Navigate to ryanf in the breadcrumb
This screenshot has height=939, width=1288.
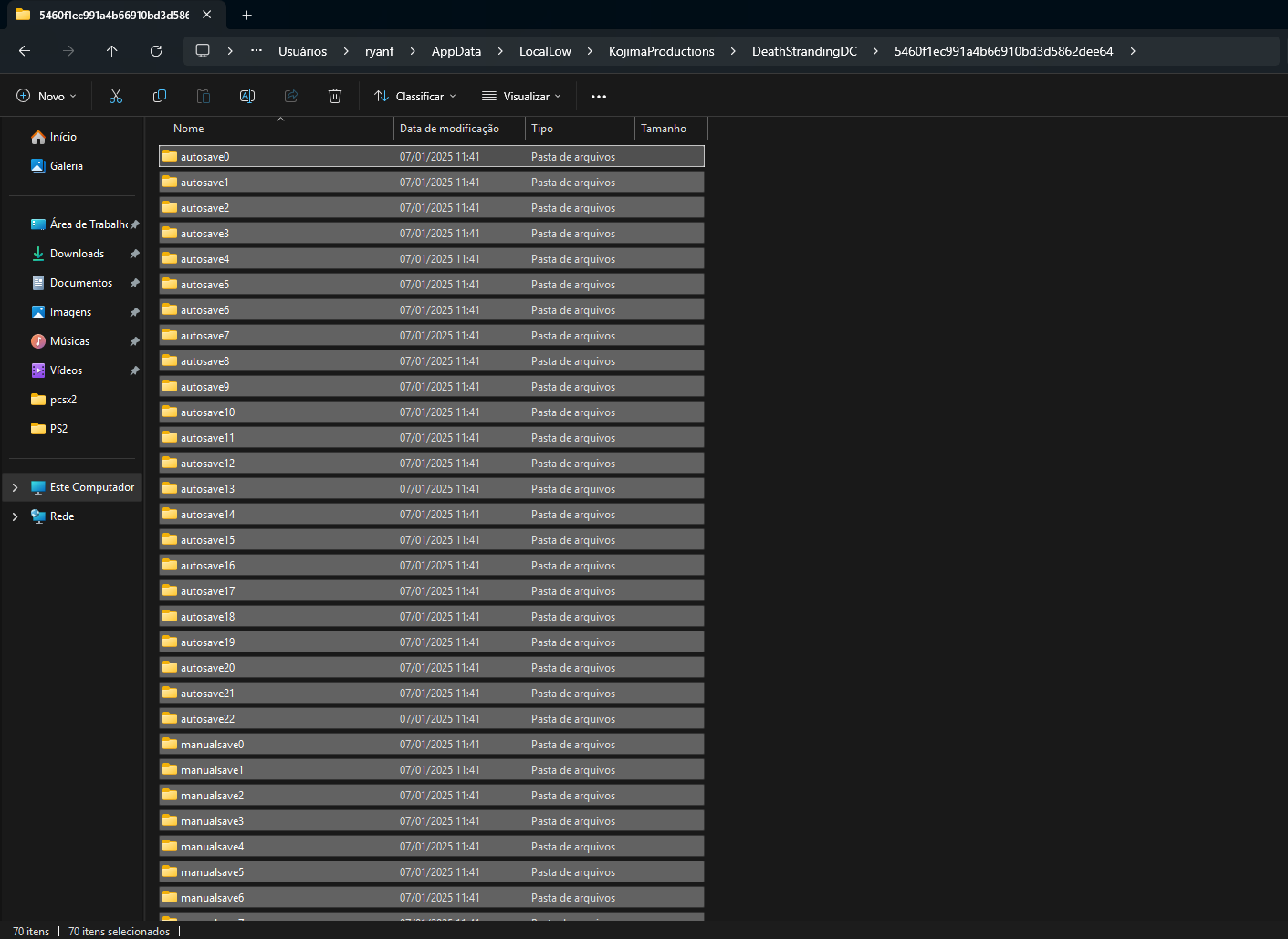(x=380, y=51)
